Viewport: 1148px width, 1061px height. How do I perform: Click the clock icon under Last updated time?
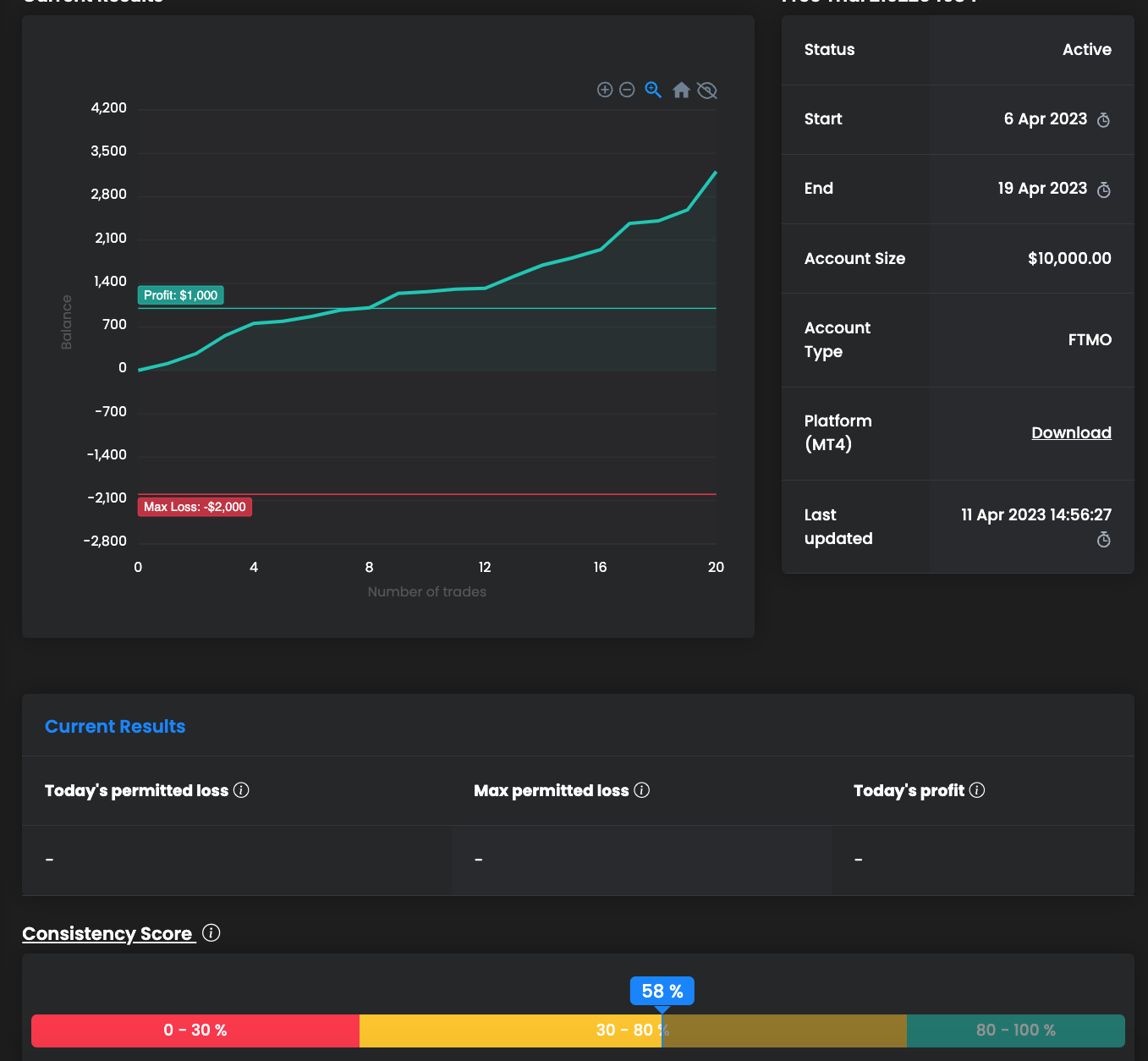[x=1103, y=540]
